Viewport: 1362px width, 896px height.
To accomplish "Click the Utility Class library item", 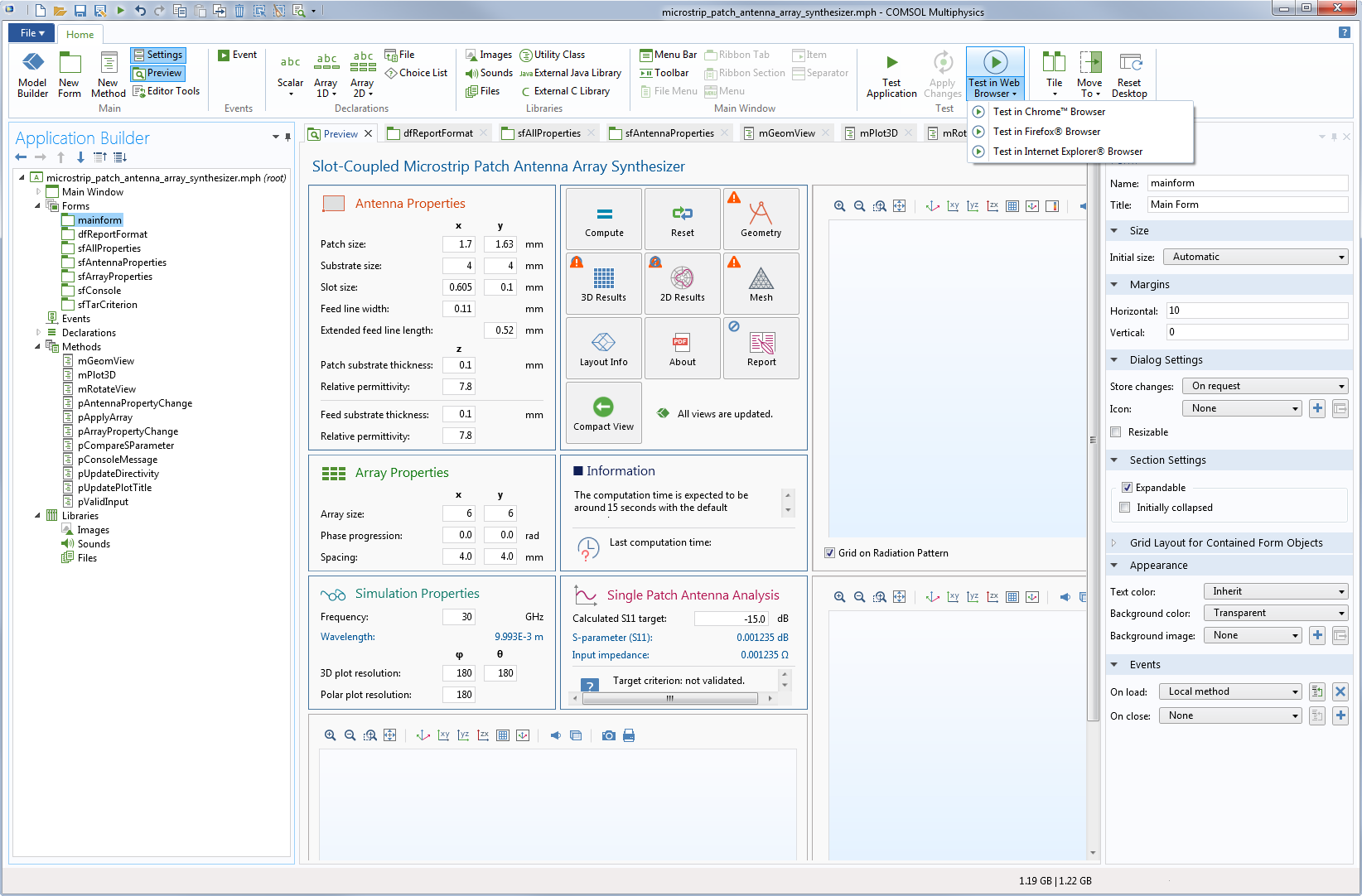I will [553, 55].
